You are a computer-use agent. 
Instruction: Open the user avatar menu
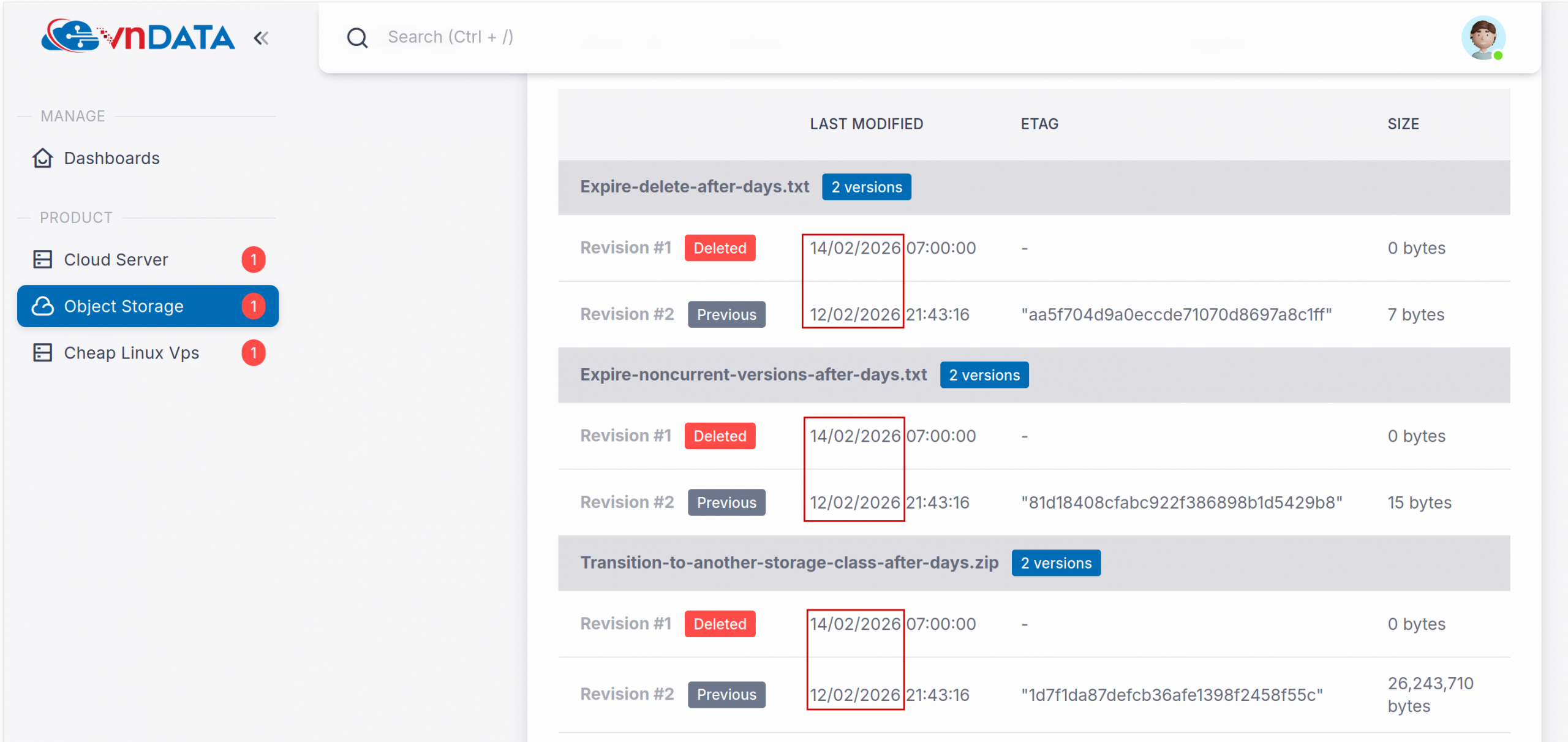coord(1482,38)
